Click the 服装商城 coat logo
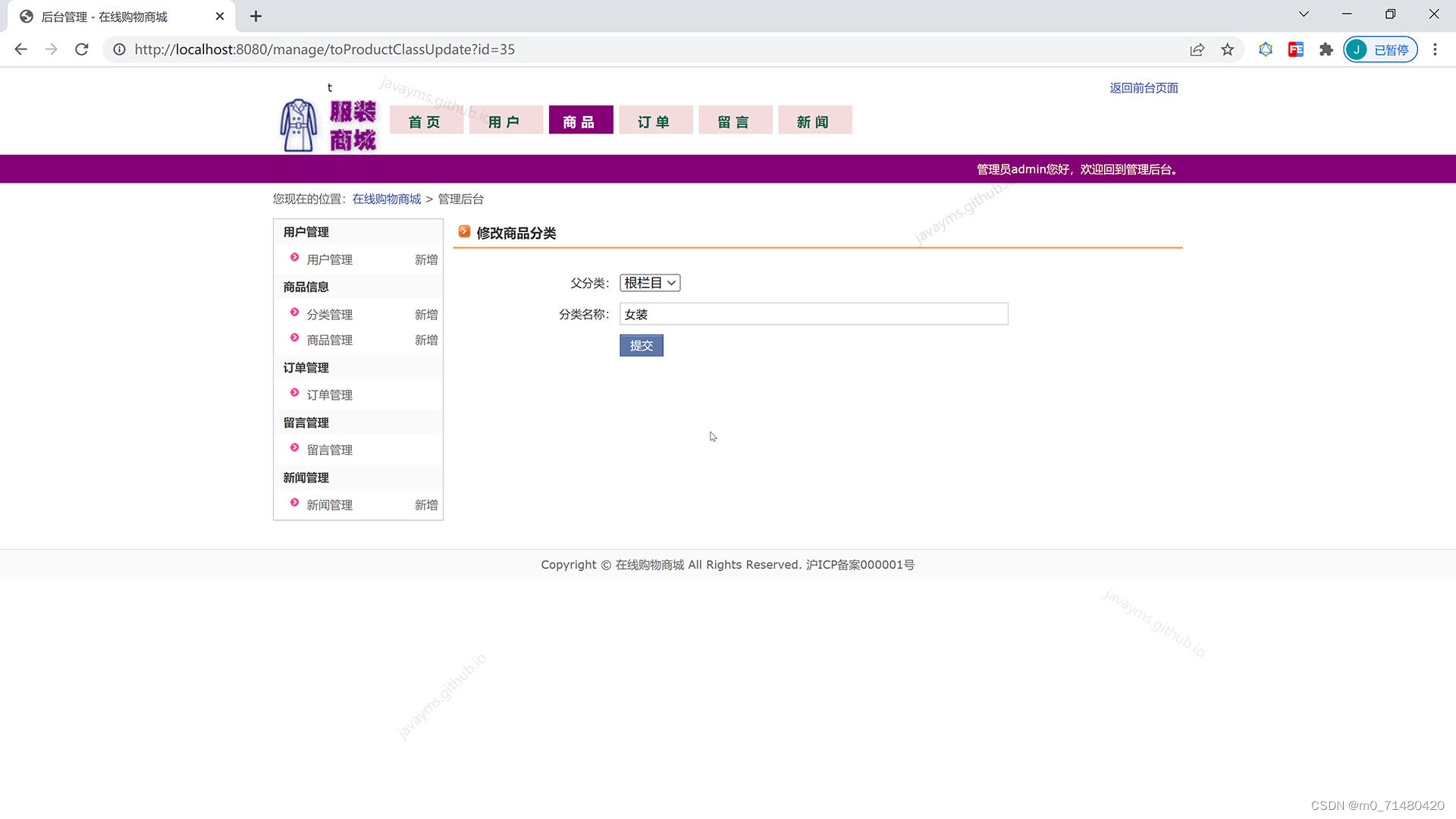 pos(328,125)
